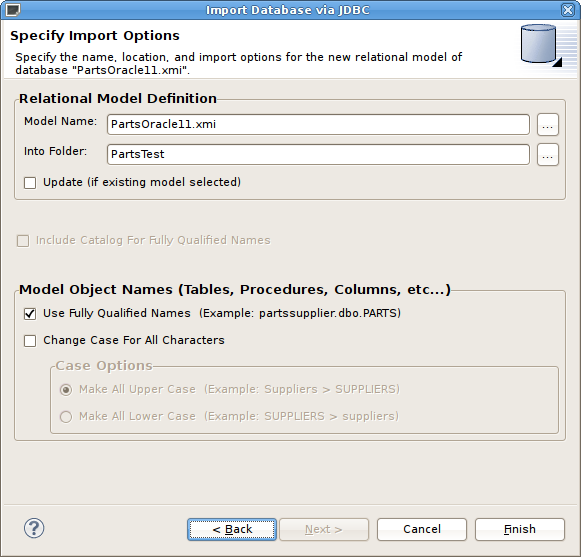Click the Into Folder text field
The height and width of the screenshot is (557, 581).
point(318,155)
